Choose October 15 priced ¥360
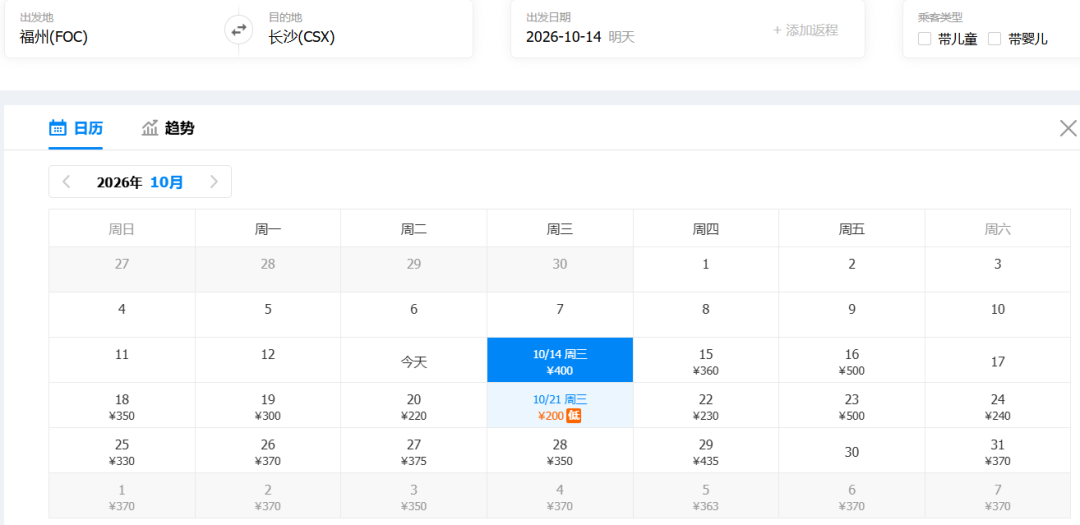The height and width of the screenshot is (525, 1080). click(x=706, y=360)
